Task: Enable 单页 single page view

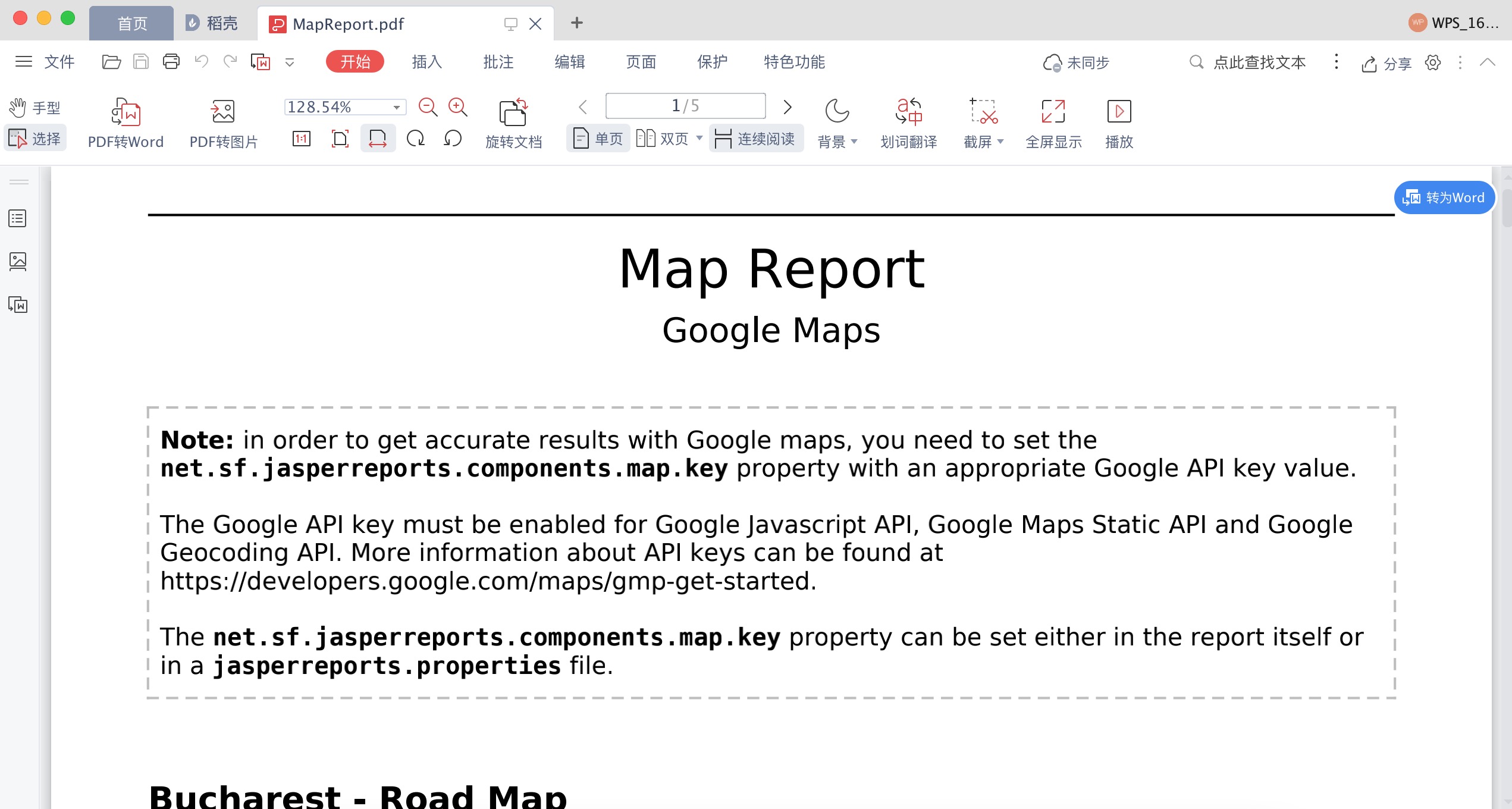Action: (598, 139)
